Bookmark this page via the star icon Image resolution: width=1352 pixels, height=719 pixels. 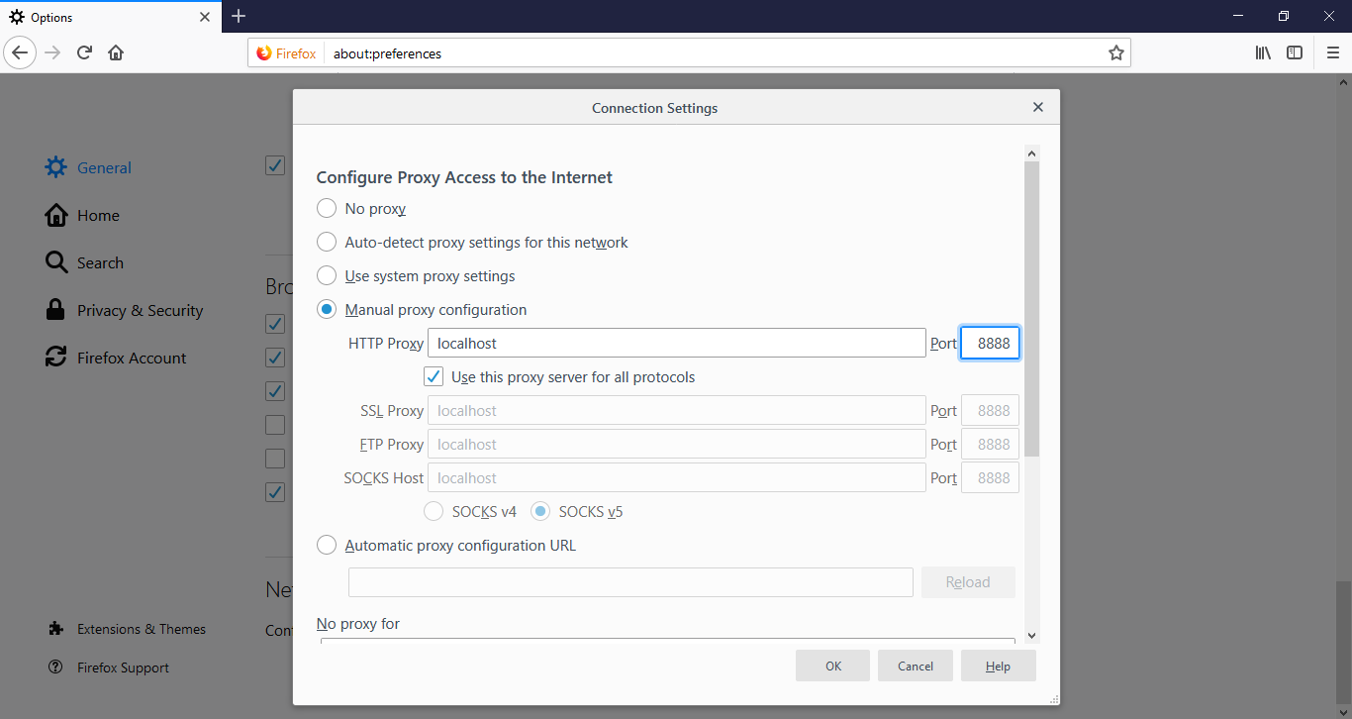(x=1116, y=52)
